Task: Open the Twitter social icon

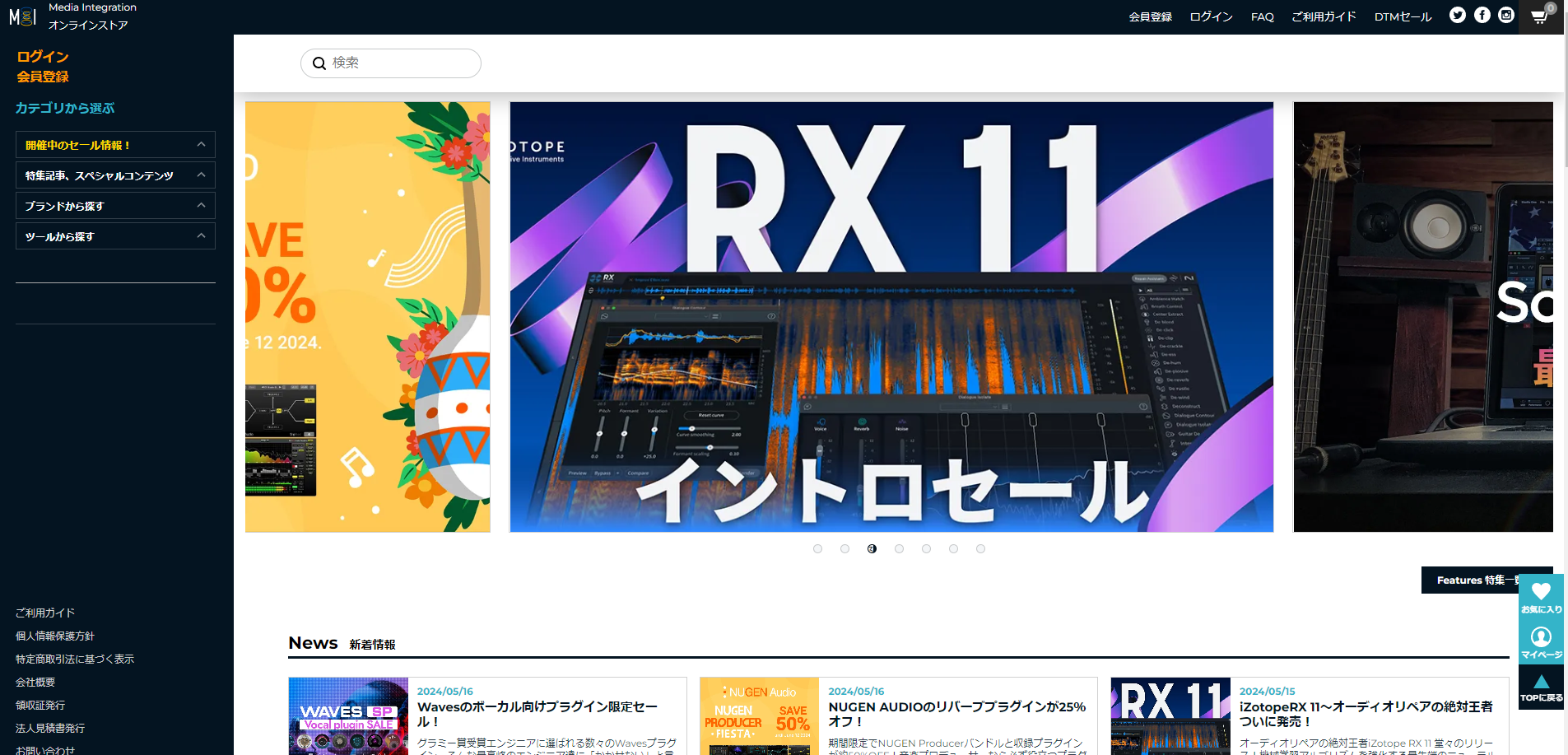Action: pyautogui.click(x=1457, y=15)
